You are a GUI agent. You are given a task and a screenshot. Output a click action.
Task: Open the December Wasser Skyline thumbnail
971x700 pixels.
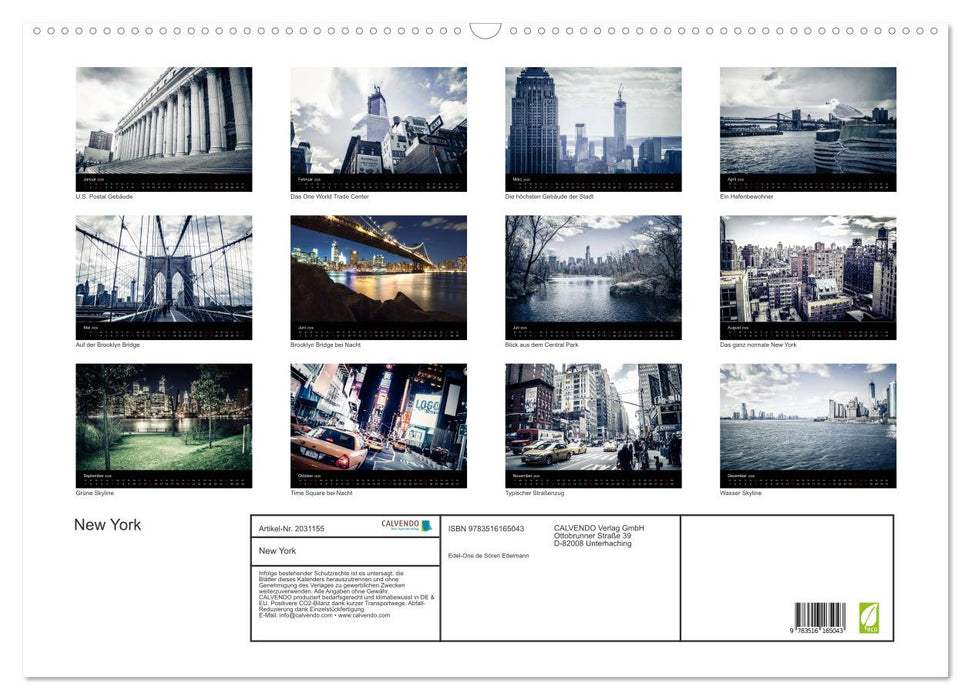807,426
